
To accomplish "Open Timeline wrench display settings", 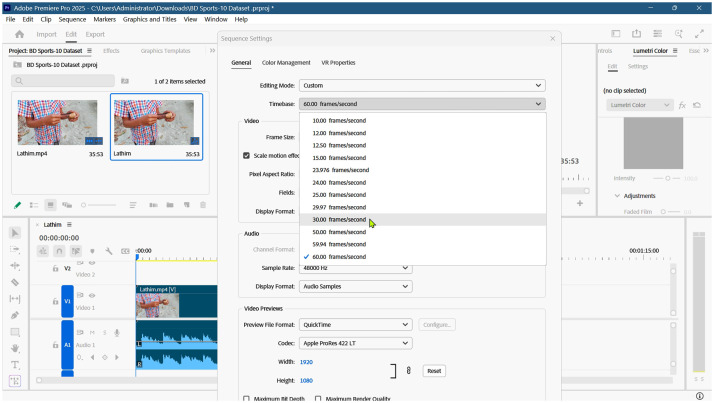I will click(108, 251).
